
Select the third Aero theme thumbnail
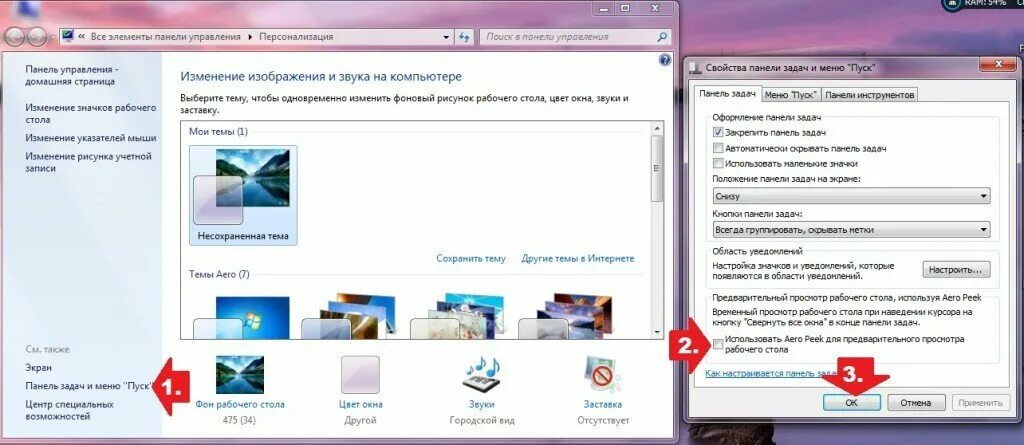click(457, 317)
